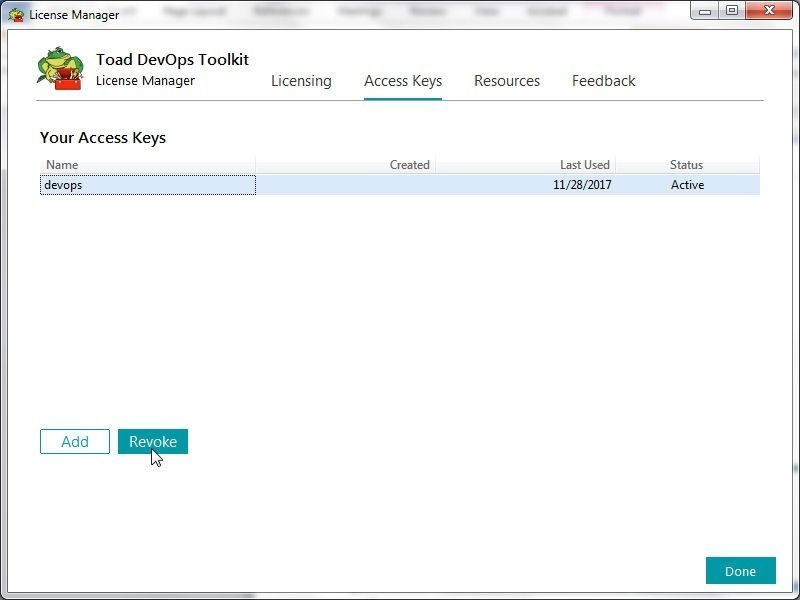Screen dimensions: 800x600
Task: Close the License Manager window
Action: (769, 11)
